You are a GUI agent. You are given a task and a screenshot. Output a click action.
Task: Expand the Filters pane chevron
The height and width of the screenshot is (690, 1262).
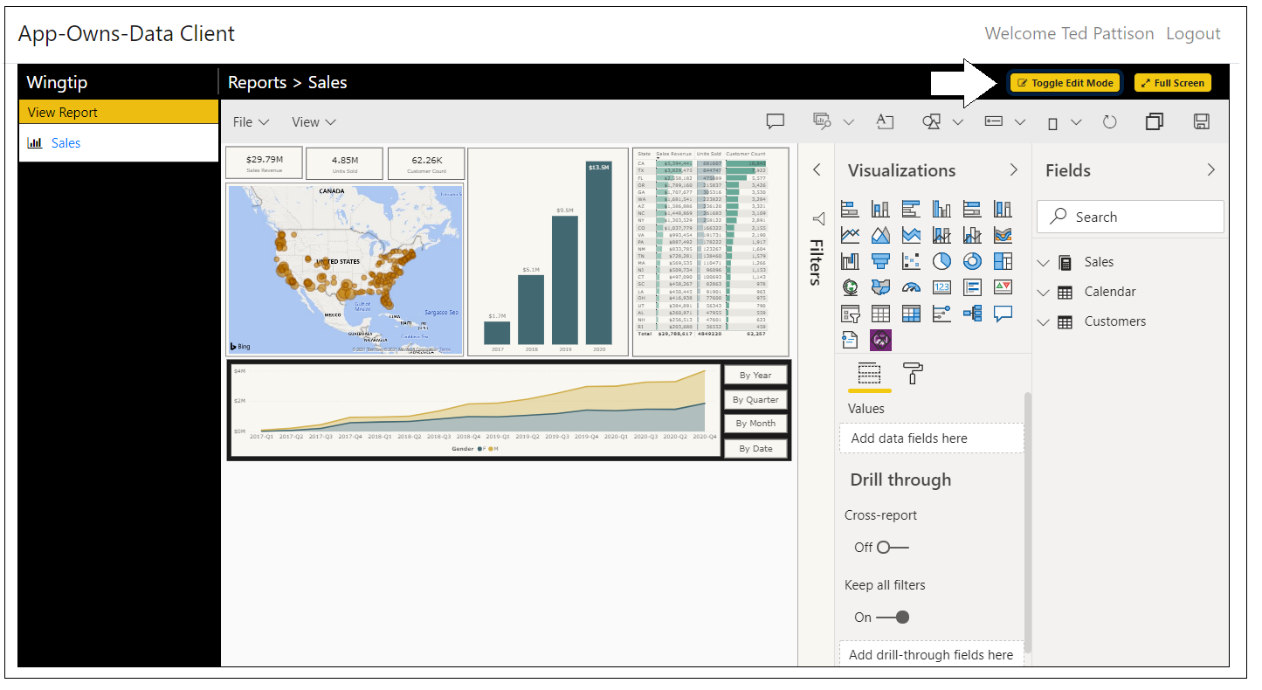(x=816, y=170)
